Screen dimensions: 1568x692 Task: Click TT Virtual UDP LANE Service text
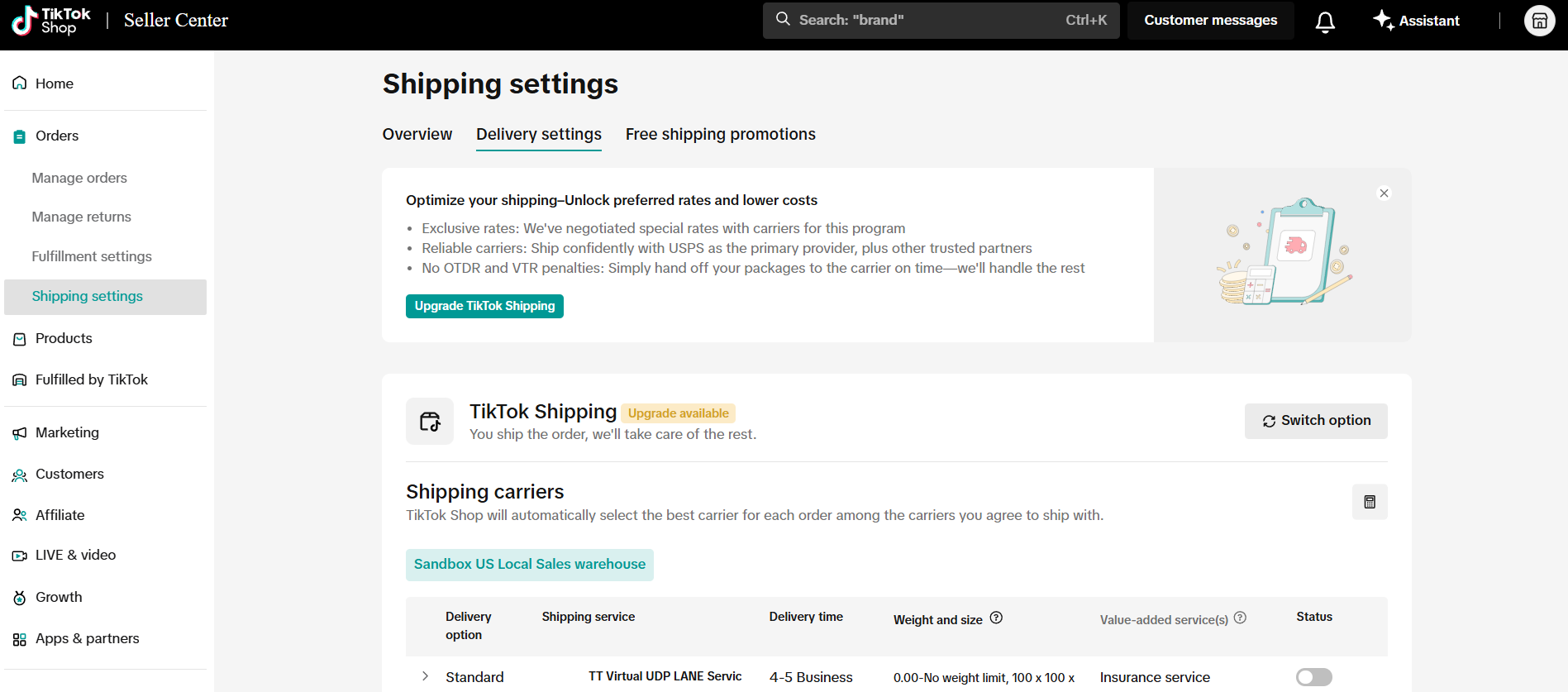[665, 676]
